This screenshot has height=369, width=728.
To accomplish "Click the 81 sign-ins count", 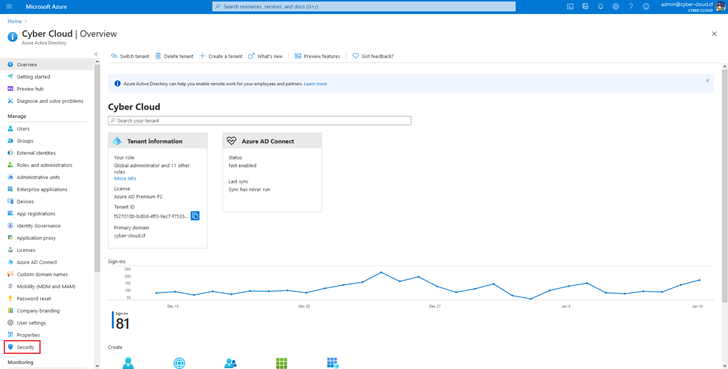I will pos(122,324).
